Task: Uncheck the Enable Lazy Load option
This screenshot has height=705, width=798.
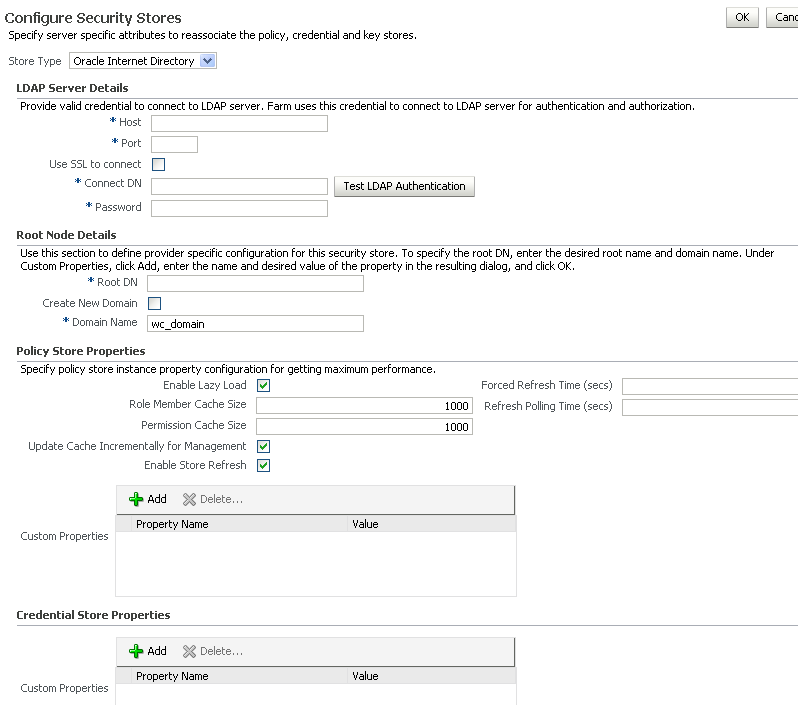Action: point(264,385)
